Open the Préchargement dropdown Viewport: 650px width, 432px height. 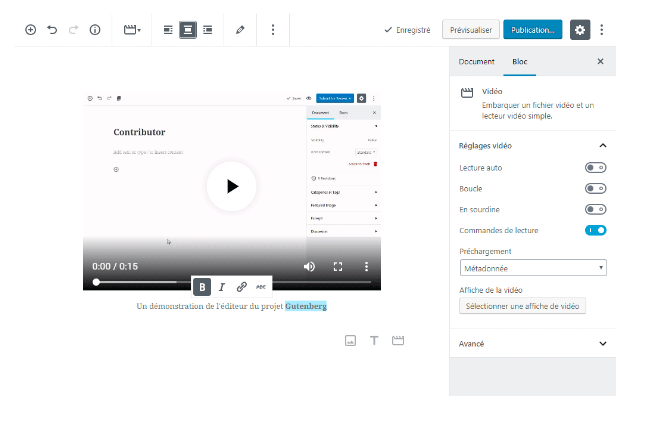533,268
